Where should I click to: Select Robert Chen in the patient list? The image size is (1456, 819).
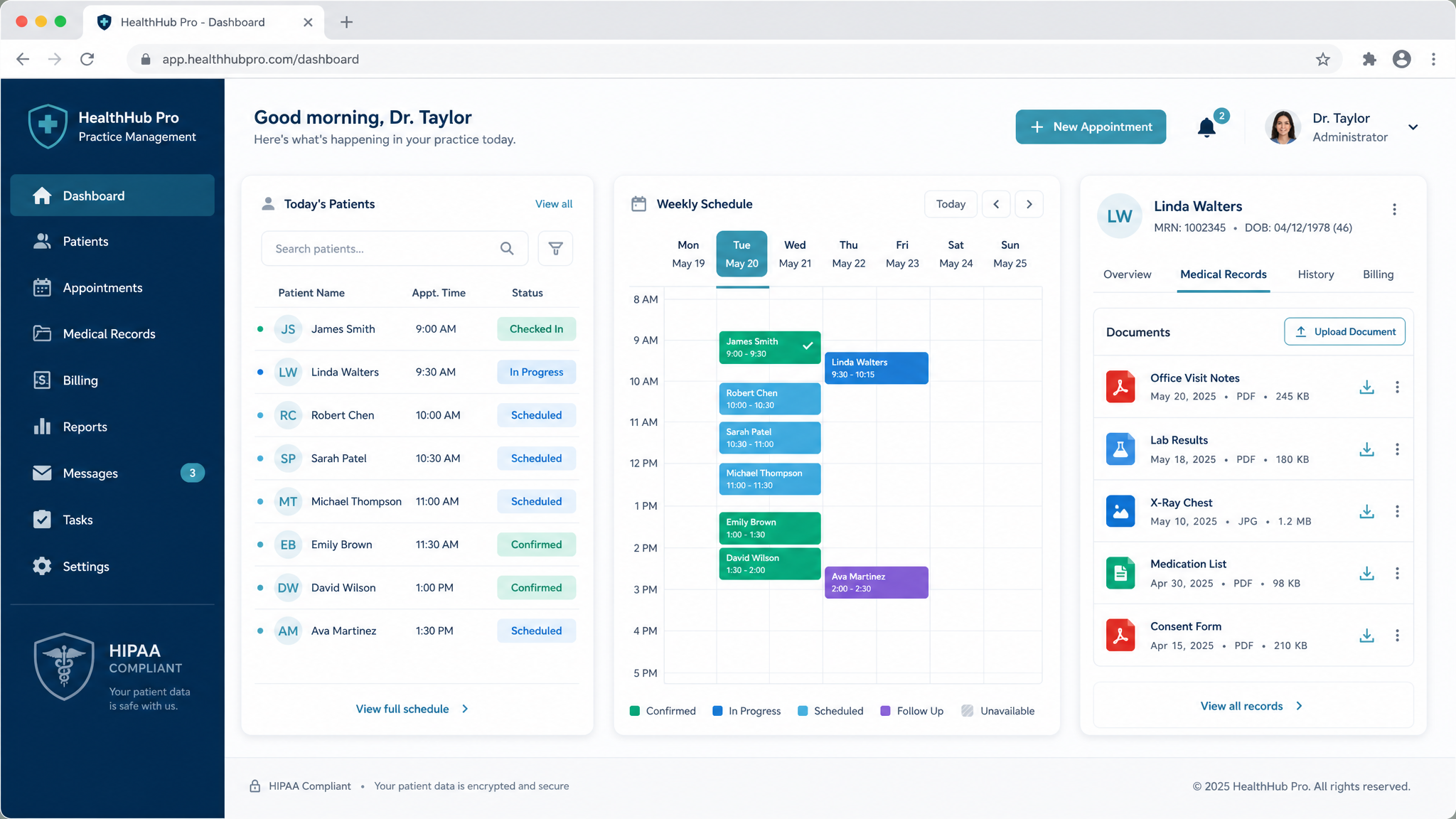(417, 415)
